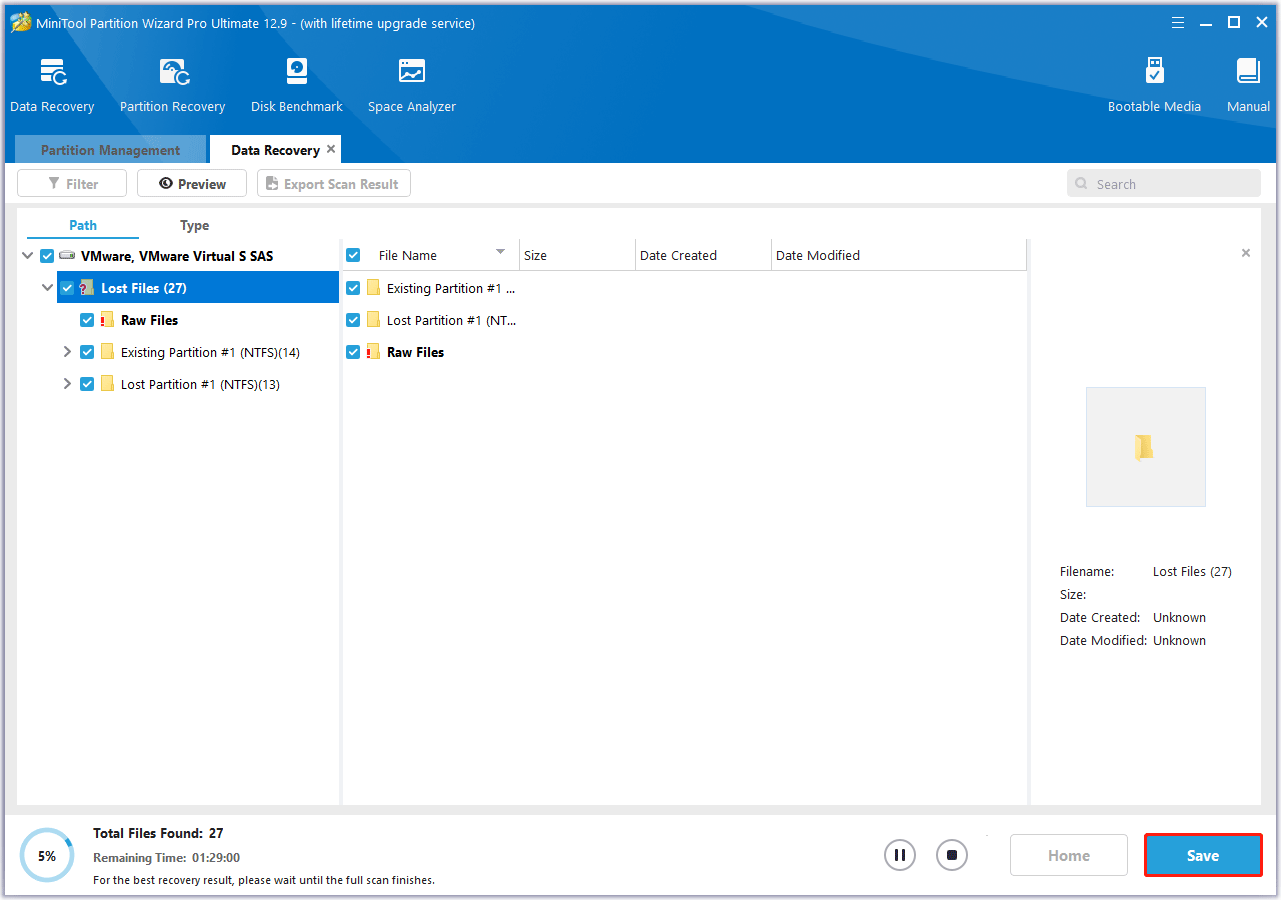Expand Existing Partition #1 (NTFS)(14) node
Image resolution: width=1281 pixels, height=900 pixels.
click(x=67, y=352)
